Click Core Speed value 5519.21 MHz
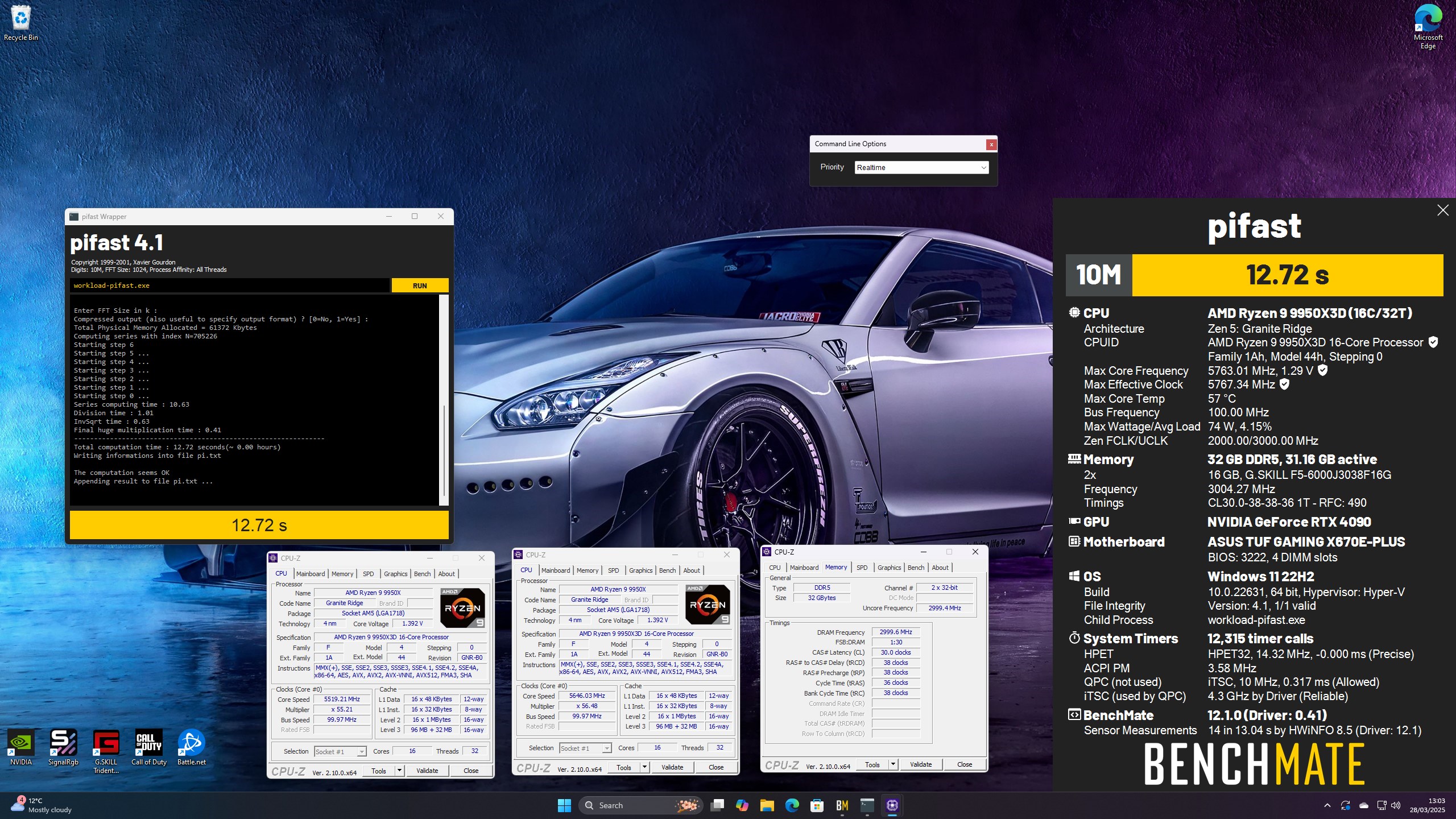The width and height of the screenshot is (1456, 819). pyautogui.click(x=342, y=699)
